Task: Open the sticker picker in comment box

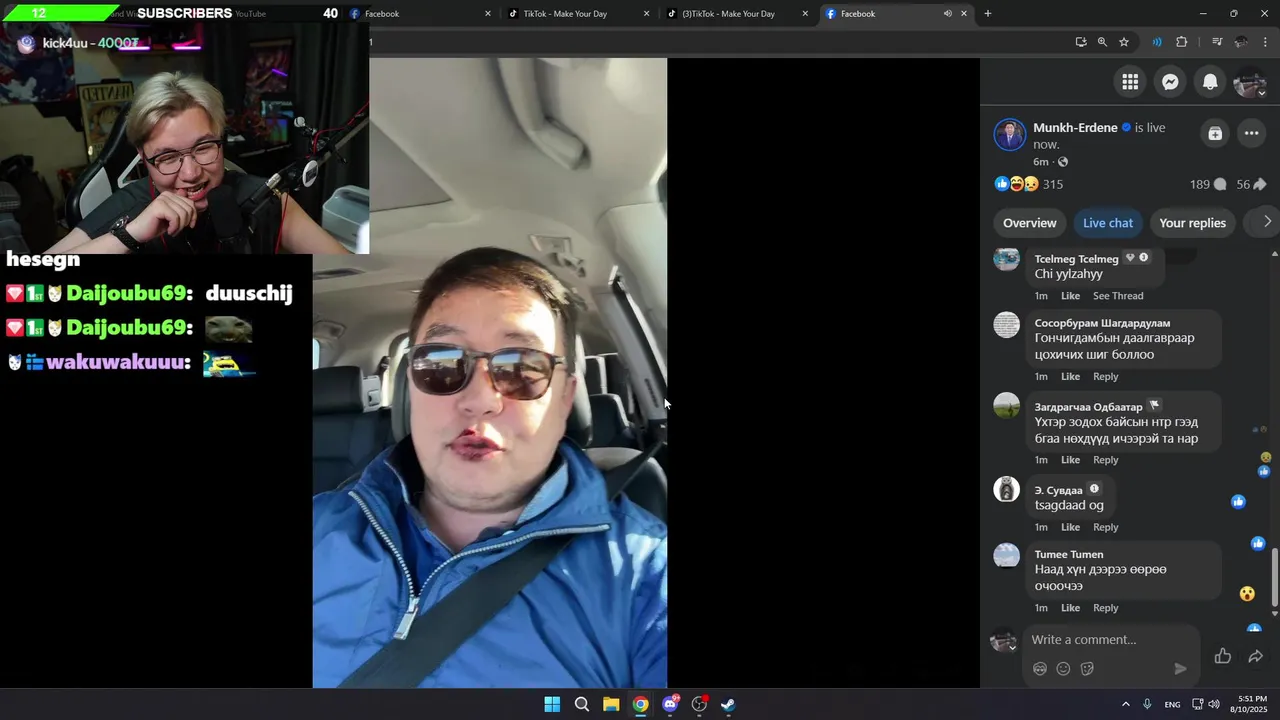Action: 1087,669
